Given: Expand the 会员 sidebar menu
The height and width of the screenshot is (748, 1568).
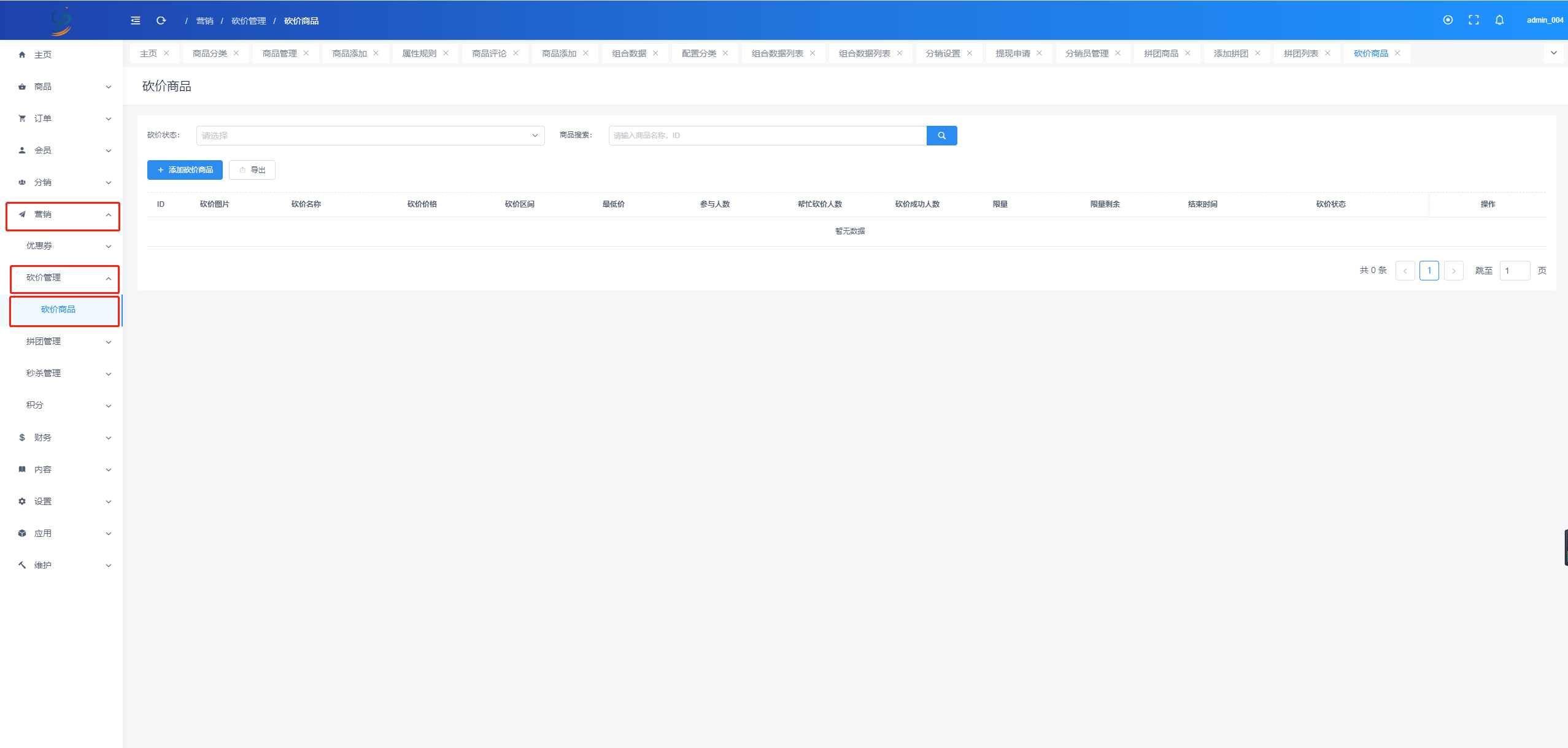Looking at the screenshot, I should pos(61,150).
